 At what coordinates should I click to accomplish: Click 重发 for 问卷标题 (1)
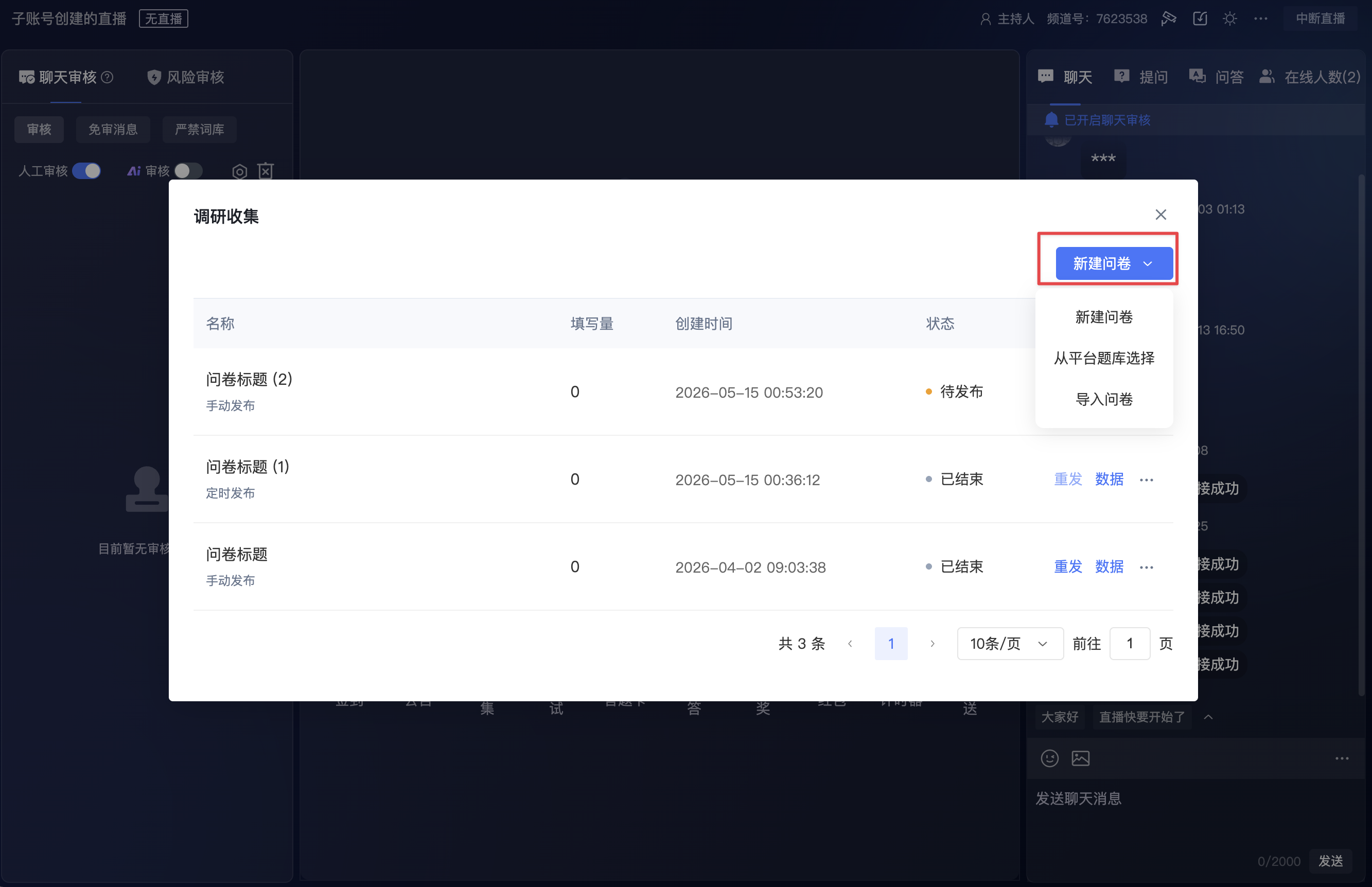pyautogui.click(x=1067, y=479)
